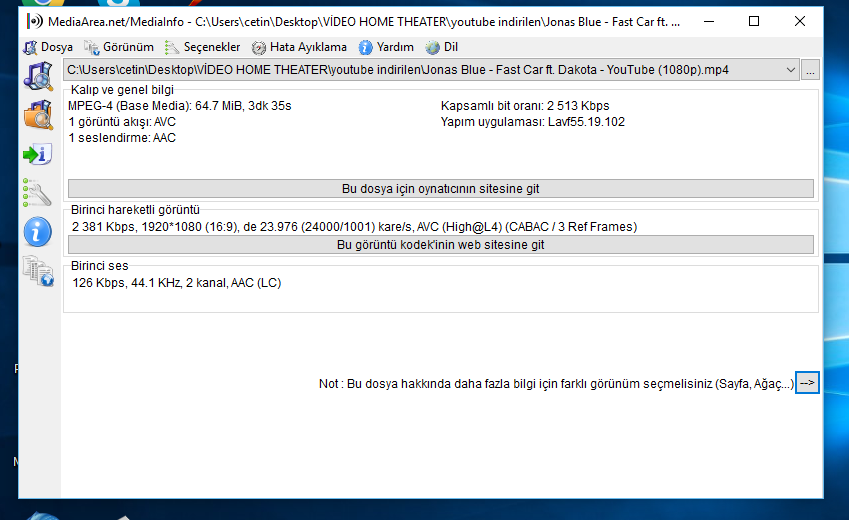Click 'Kapsamlı bit oranı: 2 513 Kbps'
This screenshot has height=520, width=849.
[525, 106]
